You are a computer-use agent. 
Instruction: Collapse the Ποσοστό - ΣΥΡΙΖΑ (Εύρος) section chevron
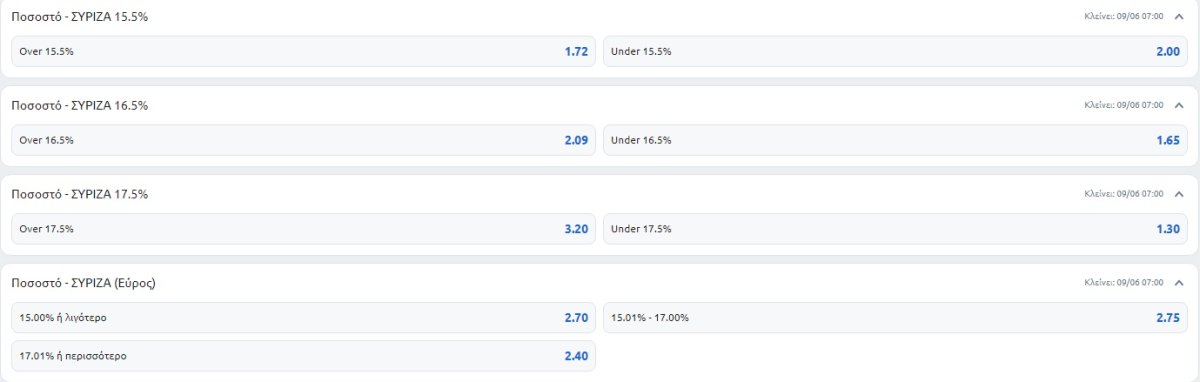1179,282
